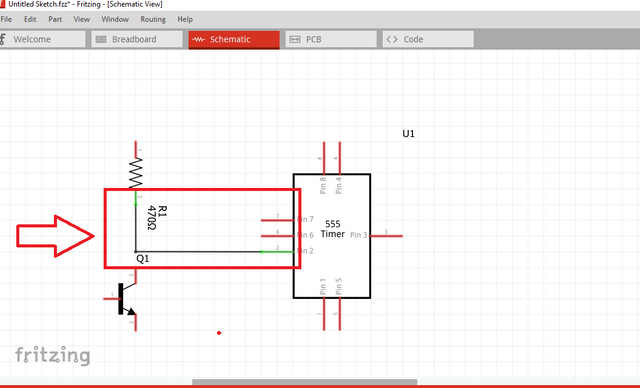Open the View menu
640x388 pixels.
(82, 19)
